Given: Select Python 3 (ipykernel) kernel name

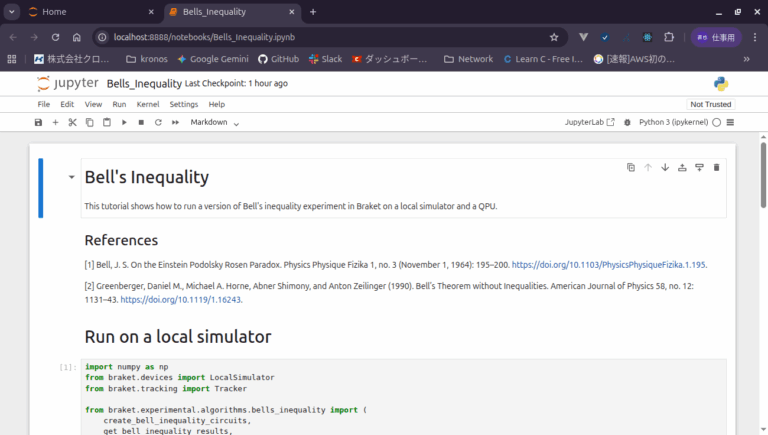Looking at the screenshot, I should click(673, 122).
